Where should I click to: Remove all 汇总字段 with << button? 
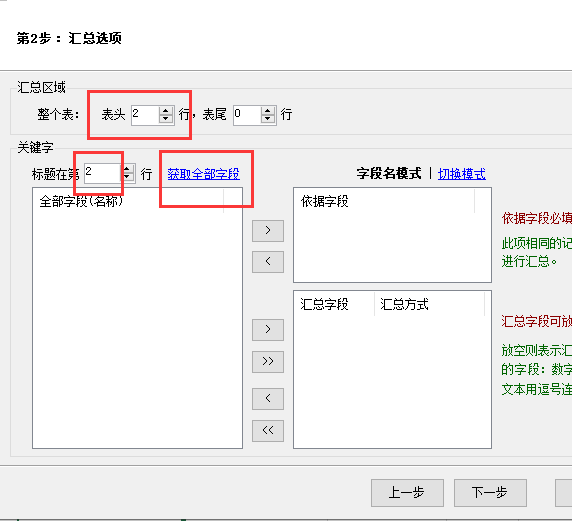268,431
